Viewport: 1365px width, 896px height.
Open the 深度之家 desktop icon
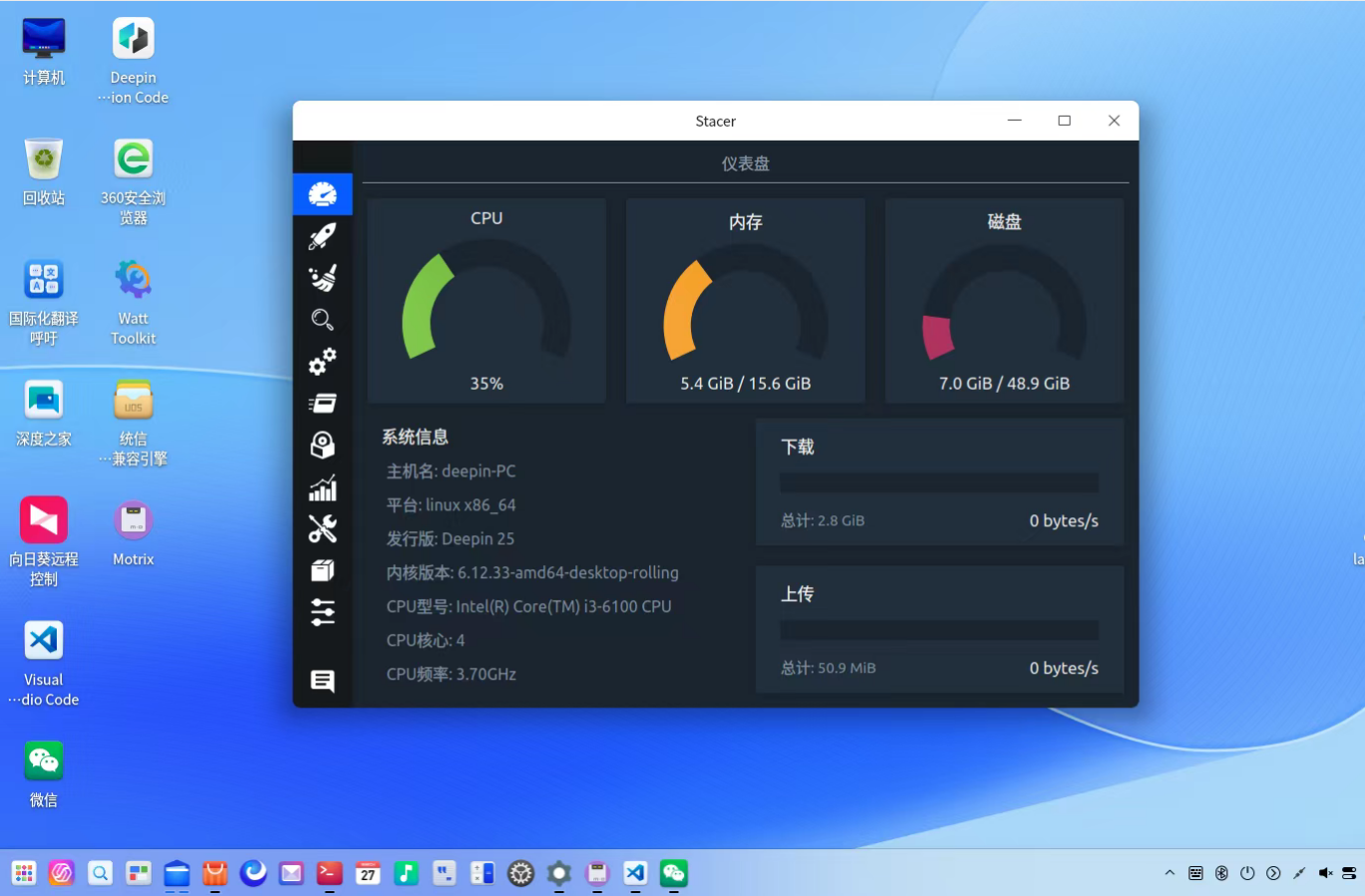44,414
